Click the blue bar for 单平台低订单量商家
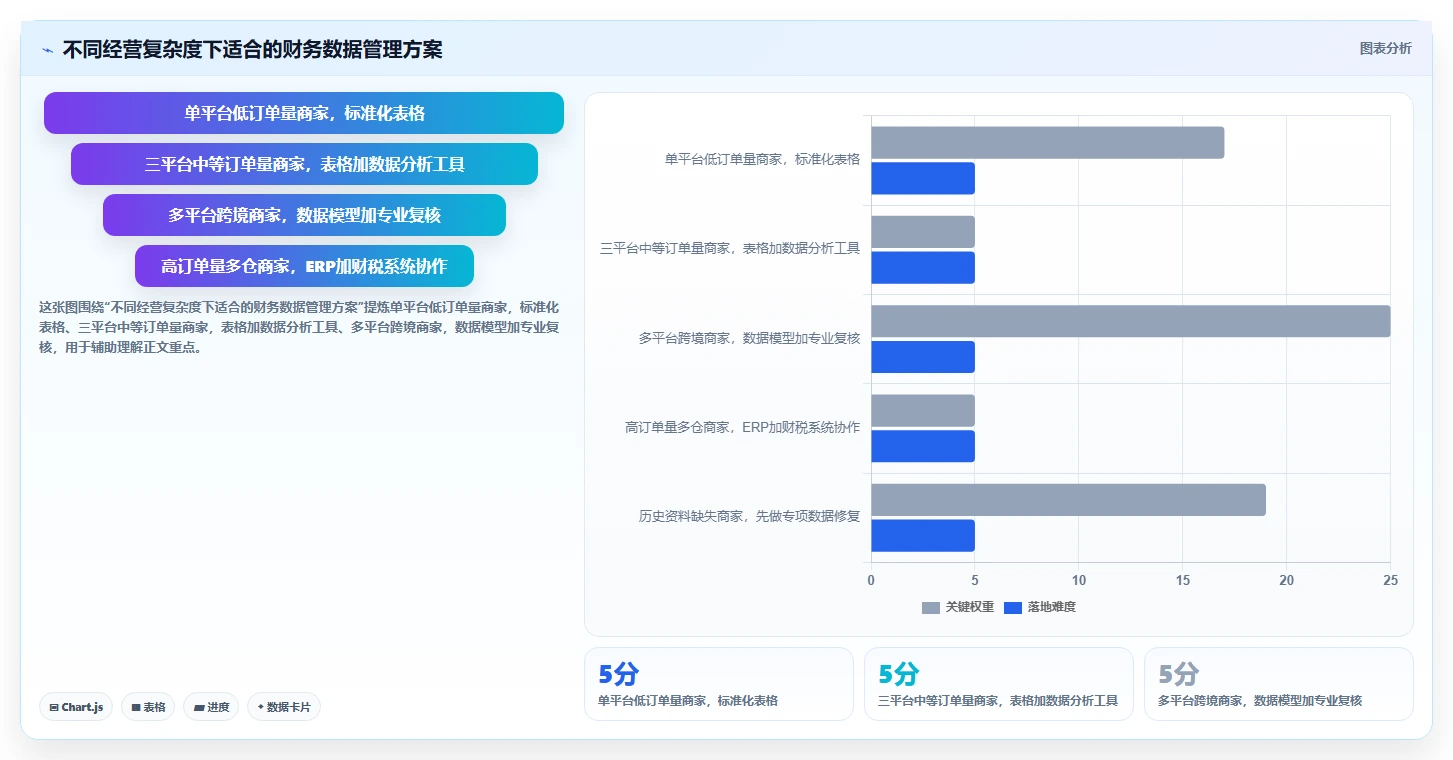This screenshot has height=760, width=1453. pos(923,178)
